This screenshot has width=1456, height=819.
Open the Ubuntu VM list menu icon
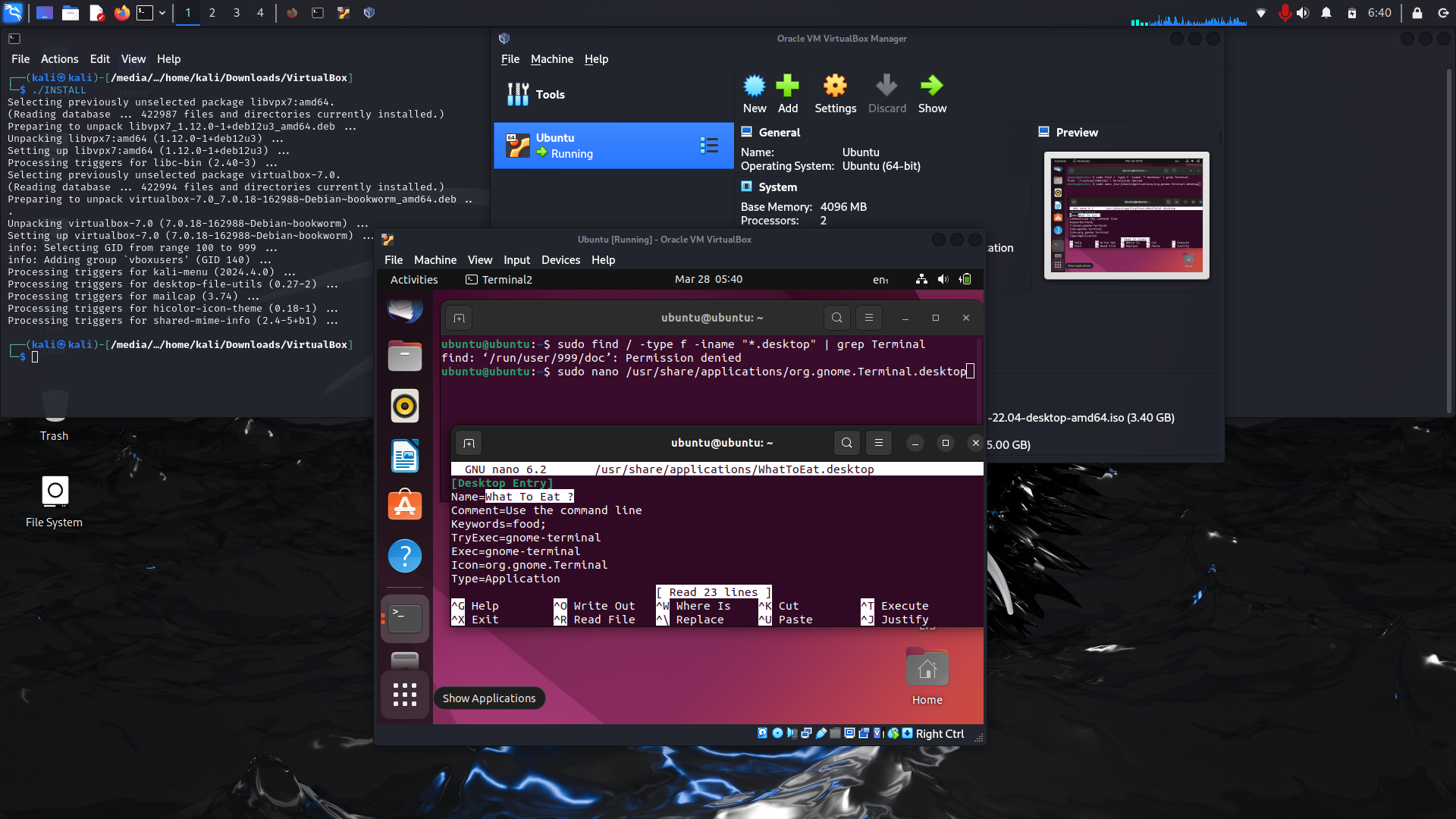tap(709, 146)
